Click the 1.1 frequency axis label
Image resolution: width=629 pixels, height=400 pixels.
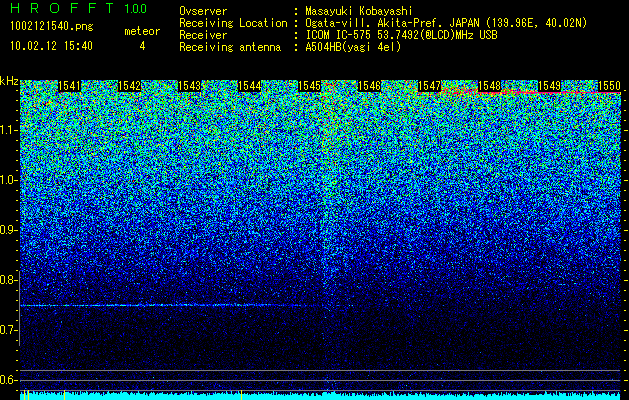tap(8, 130)
